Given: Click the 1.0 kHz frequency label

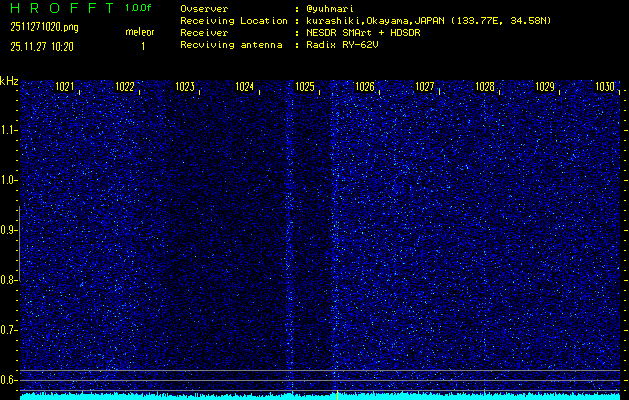Looking at the screenshot, I should click(x=7, y=180).
